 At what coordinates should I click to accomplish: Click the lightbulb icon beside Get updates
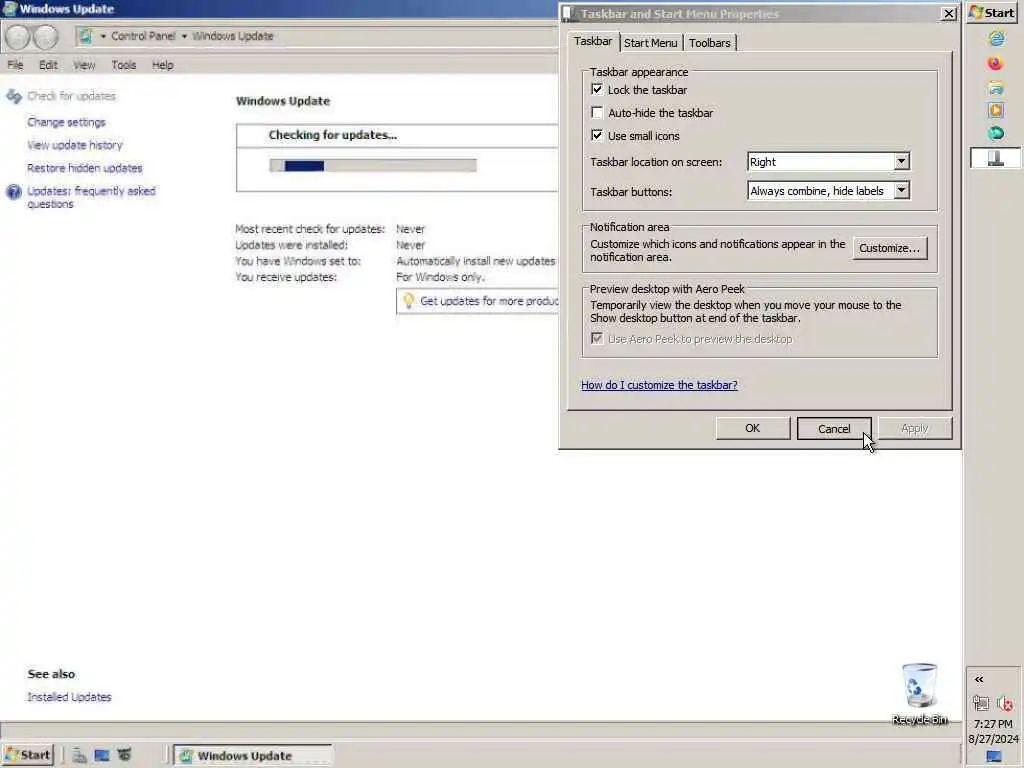[409, 300]
